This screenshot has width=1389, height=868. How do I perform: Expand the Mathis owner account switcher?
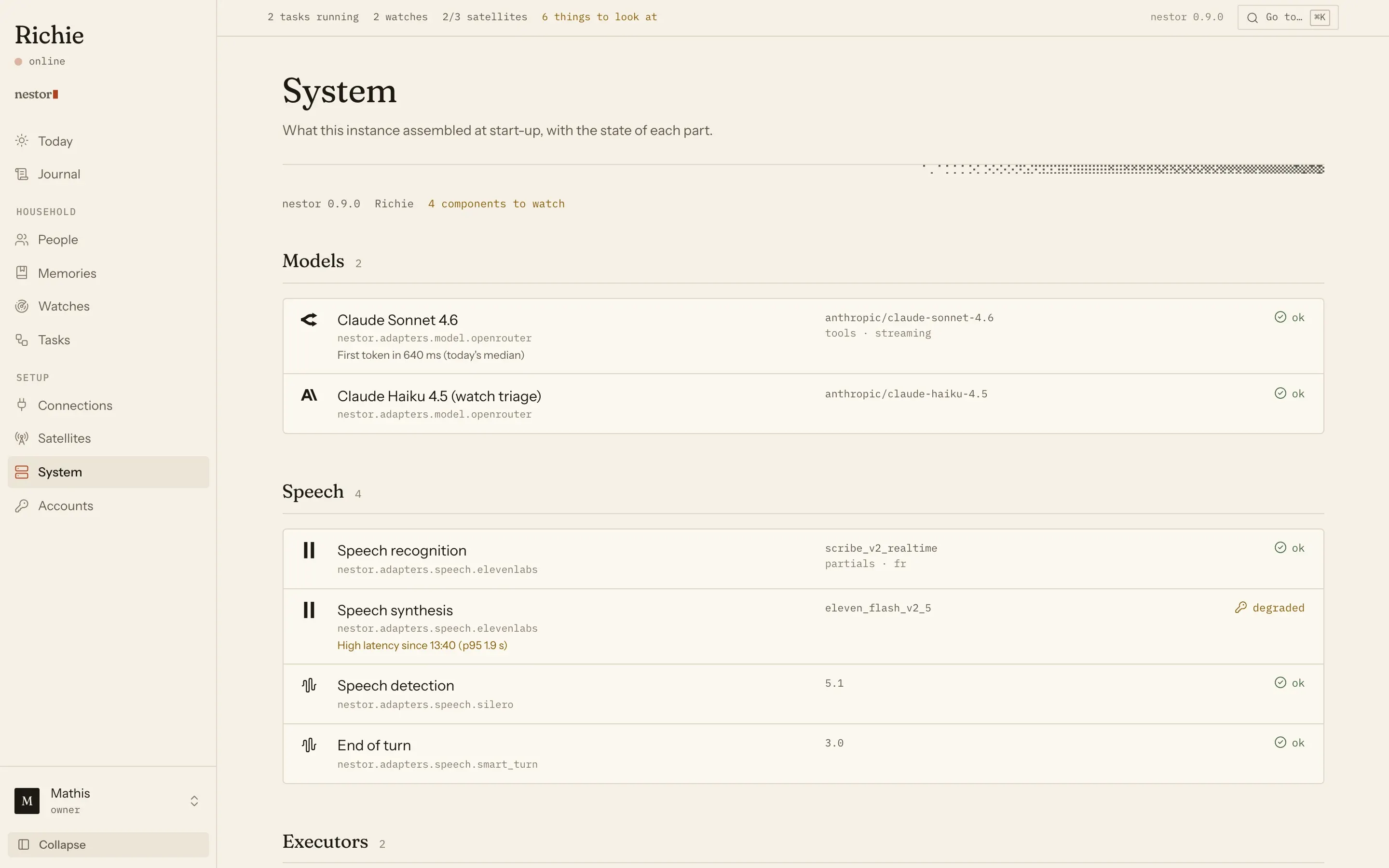point(194,801)
